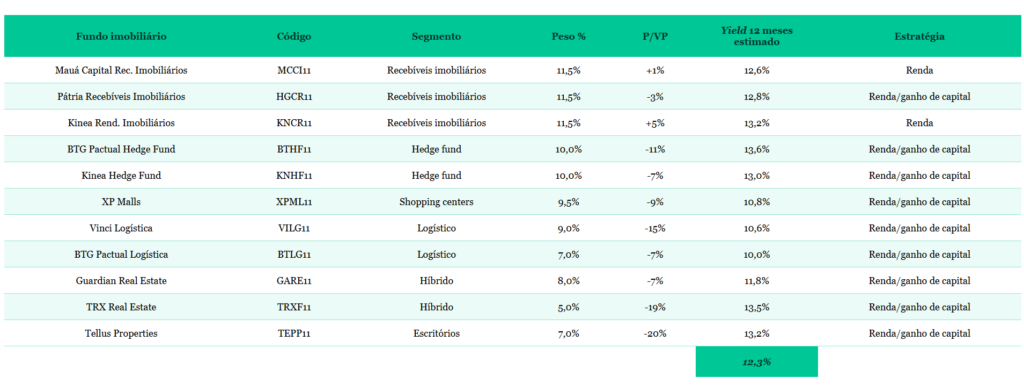Click the Segmento column header
Screen dimensions: 1024x385
point(436,37)
